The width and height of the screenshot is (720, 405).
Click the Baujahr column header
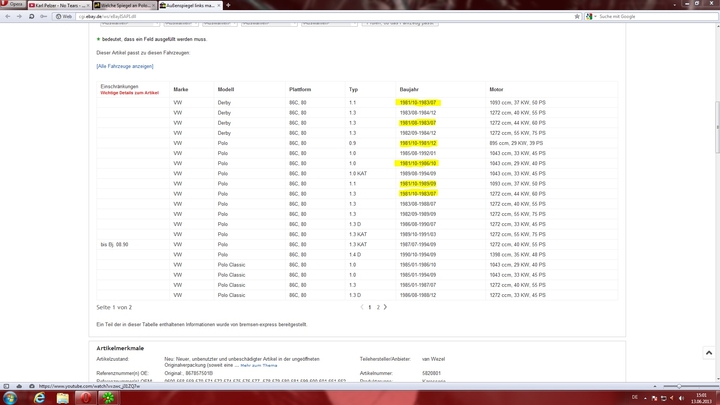point(409,90)
